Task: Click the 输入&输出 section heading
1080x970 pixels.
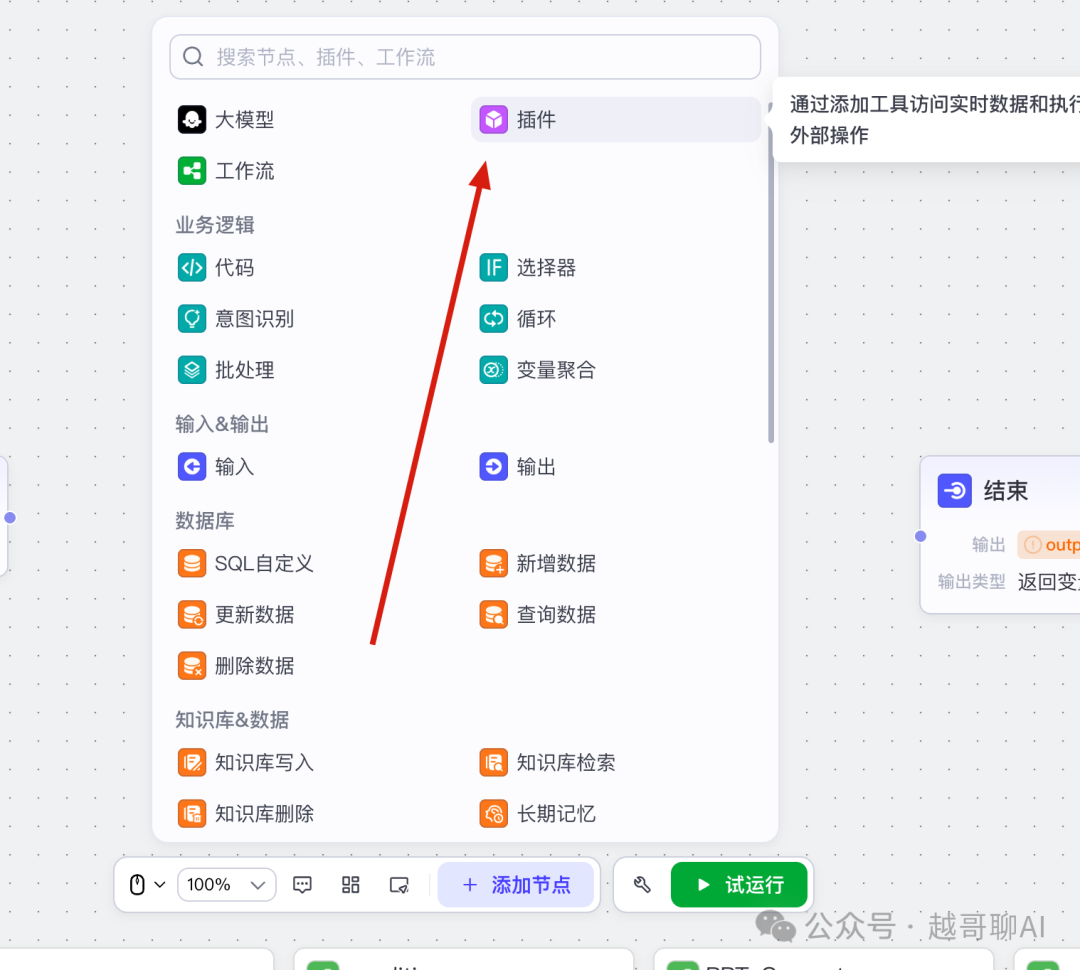Action: (222, 424)
